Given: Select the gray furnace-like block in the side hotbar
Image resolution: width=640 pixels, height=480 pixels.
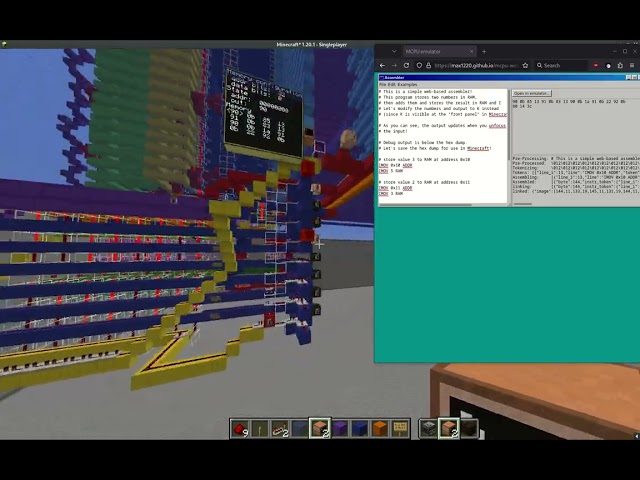Looking at the screenshot, I should coord(429,429).
